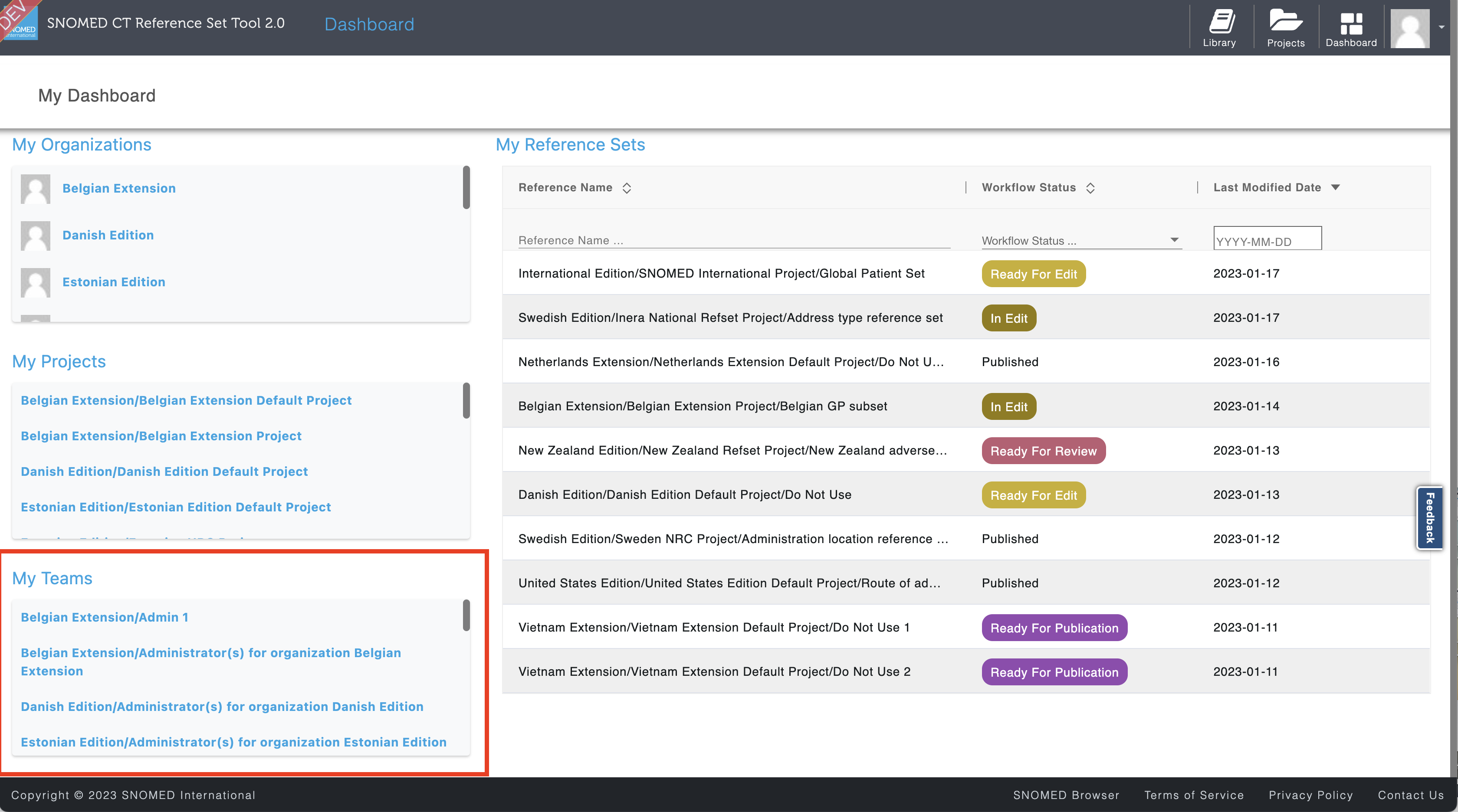Open the SNOMED Browser footer link
The height and width of the screenshot is (812, 1458).
pyautogui.click(x=1066, y=795)
